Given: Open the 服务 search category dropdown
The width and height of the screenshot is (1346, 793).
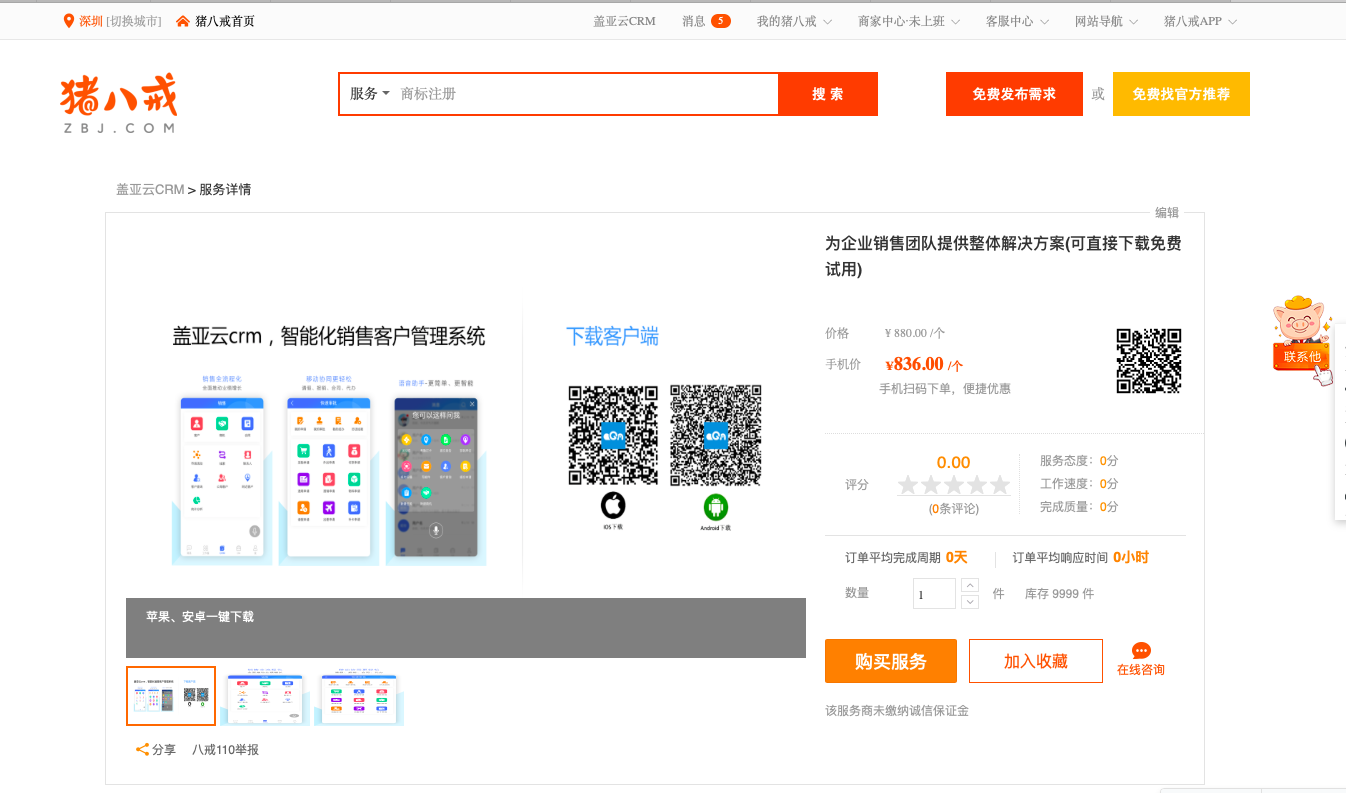Looking at the screenshot, I should click(x=369, y=94).
